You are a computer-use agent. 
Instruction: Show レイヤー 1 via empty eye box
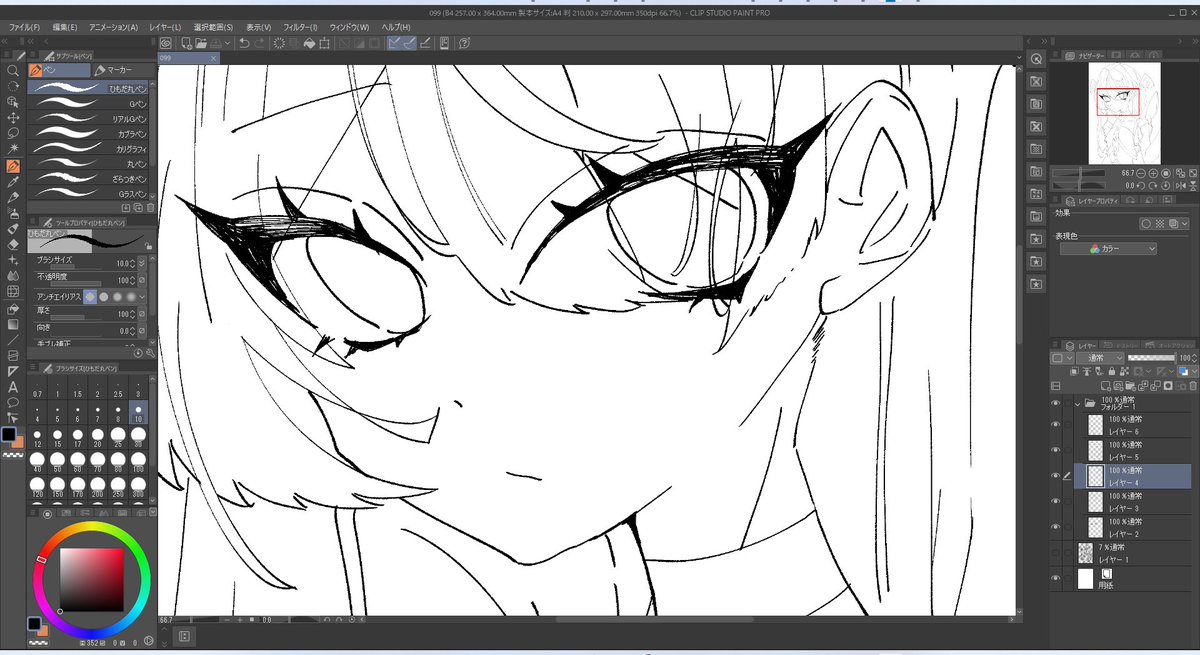(1056, 552)
